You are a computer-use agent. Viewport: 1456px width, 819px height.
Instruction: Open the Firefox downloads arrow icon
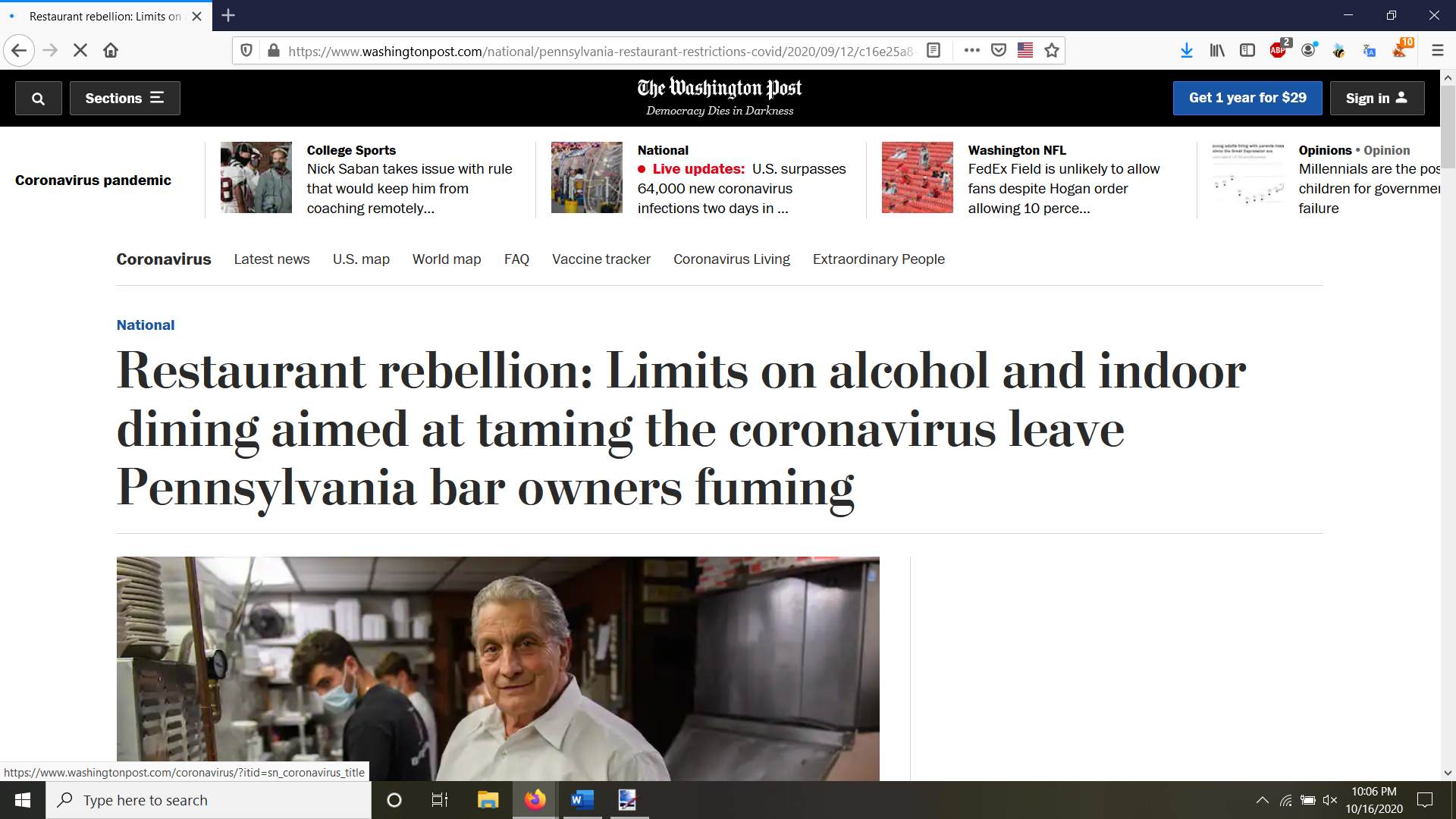(x=1186, y=51)
